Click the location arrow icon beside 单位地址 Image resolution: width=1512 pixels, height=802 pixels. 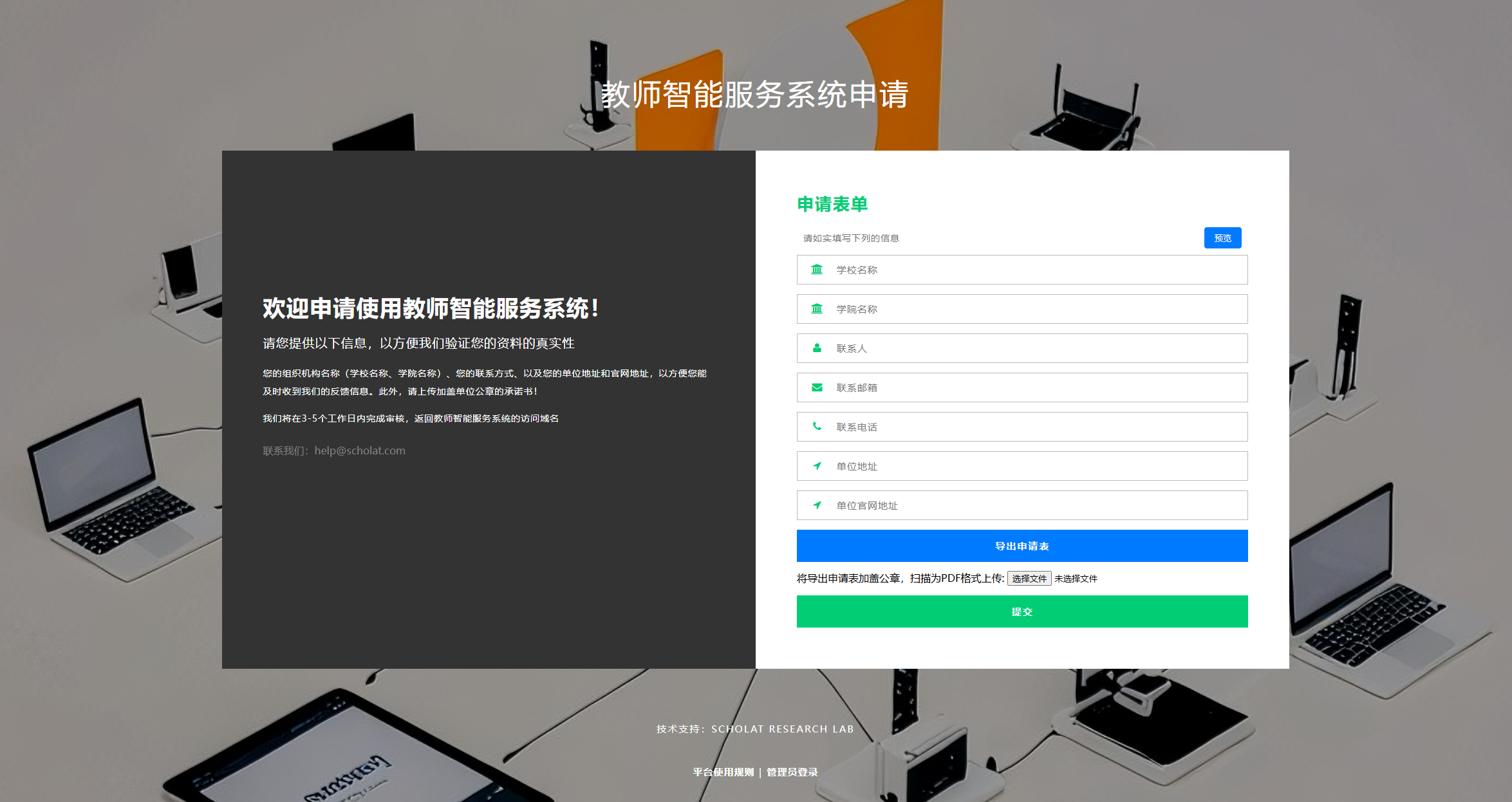click(817, 466)
